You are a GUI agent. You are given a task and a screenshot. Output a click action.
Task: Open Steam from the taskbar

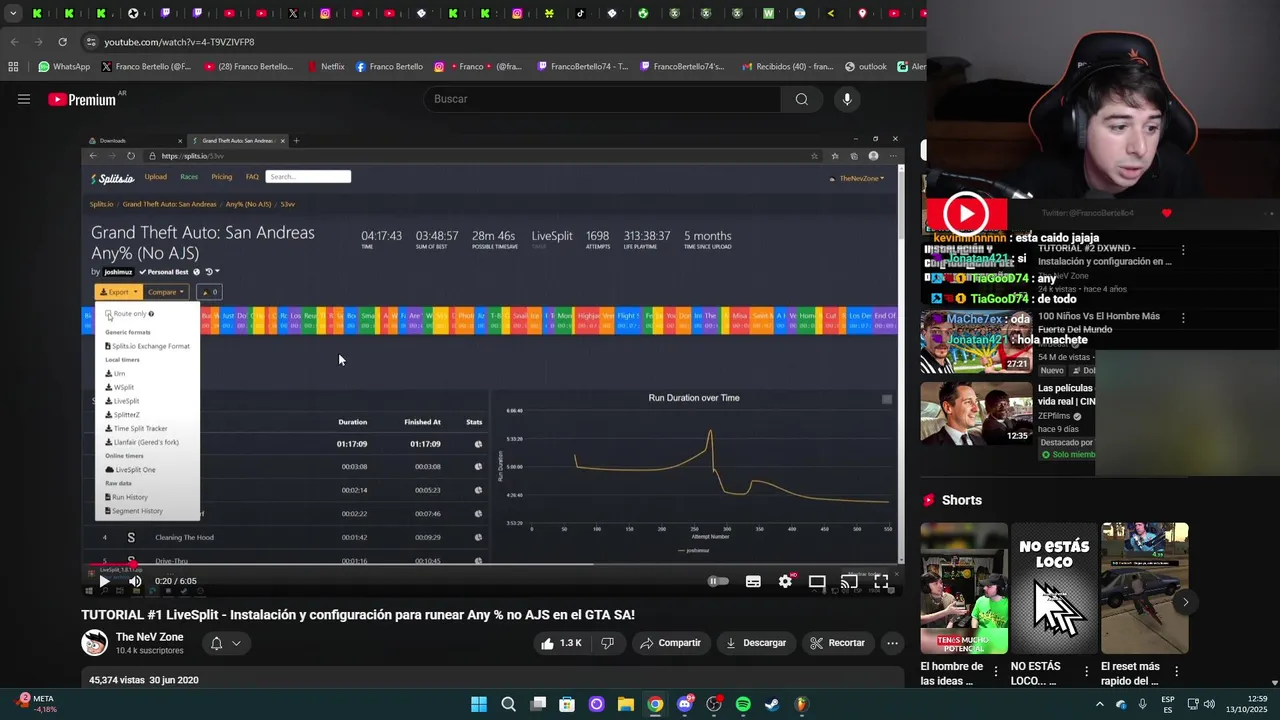772,704
